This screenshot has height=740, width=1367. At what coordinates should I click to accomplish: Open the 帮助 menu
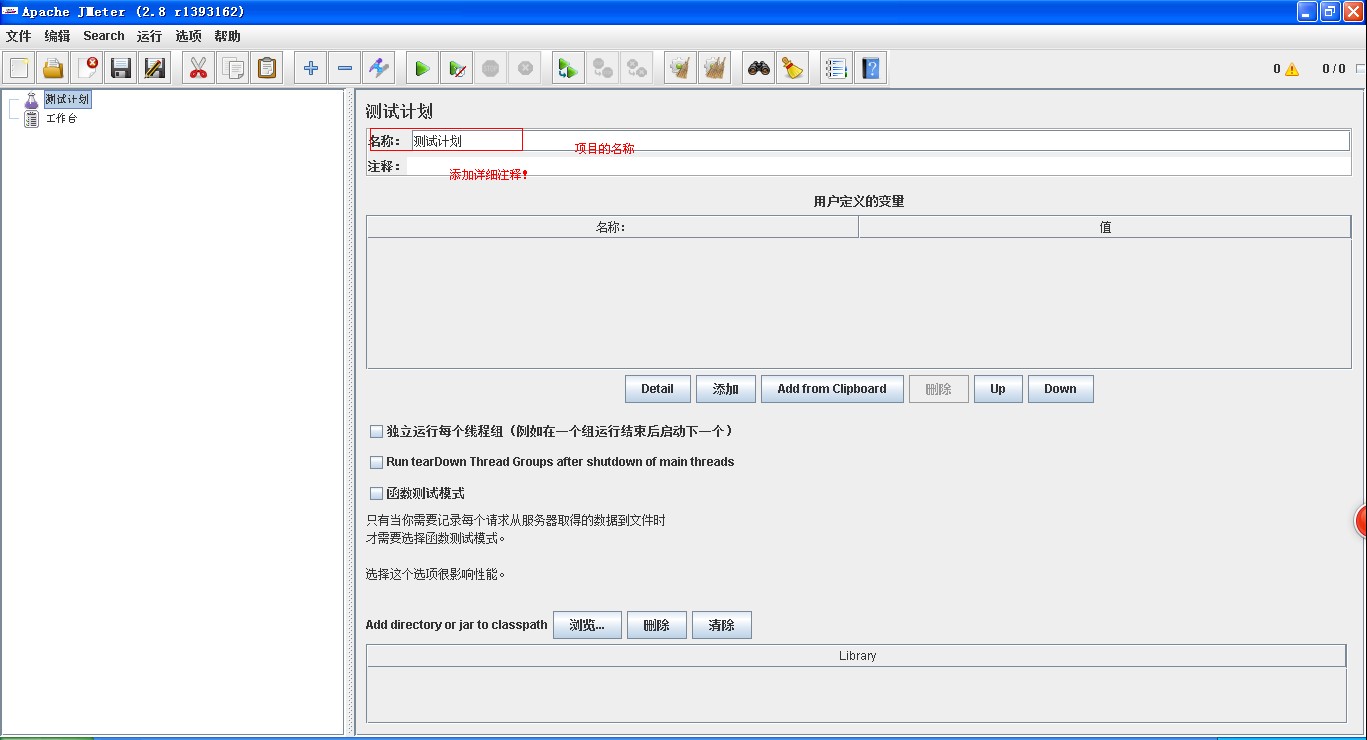click(x=227, y=36)
